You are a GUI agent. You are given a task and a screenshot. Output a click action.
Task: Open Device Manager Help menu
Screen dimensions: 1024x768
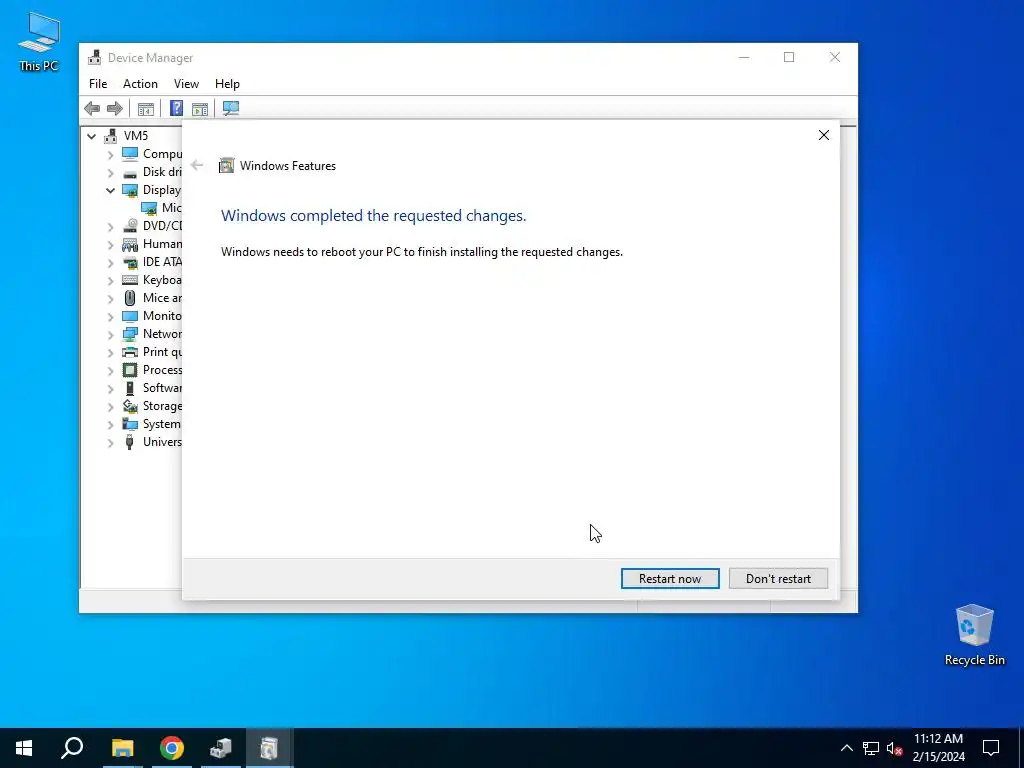coord(227,84)
